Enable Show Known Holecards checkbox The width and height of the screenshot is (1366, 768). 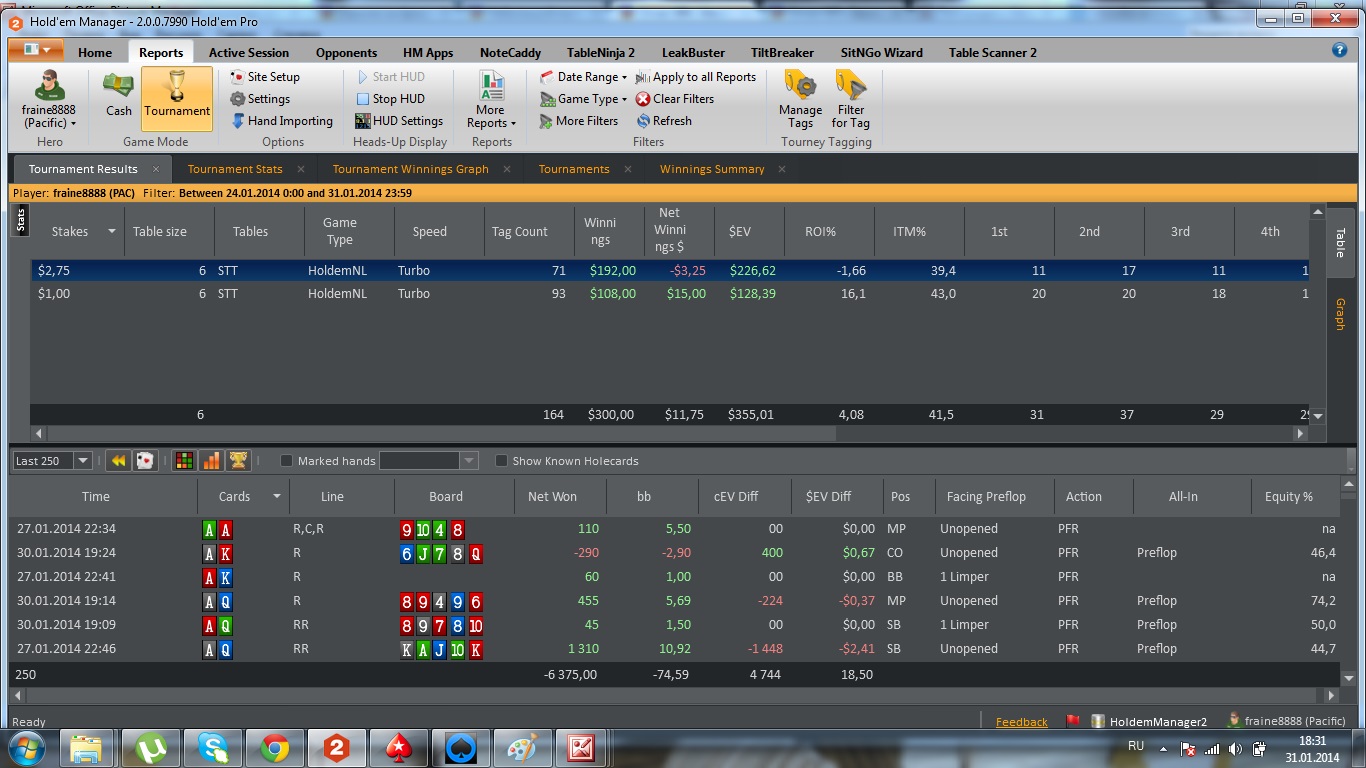point(501,461)
